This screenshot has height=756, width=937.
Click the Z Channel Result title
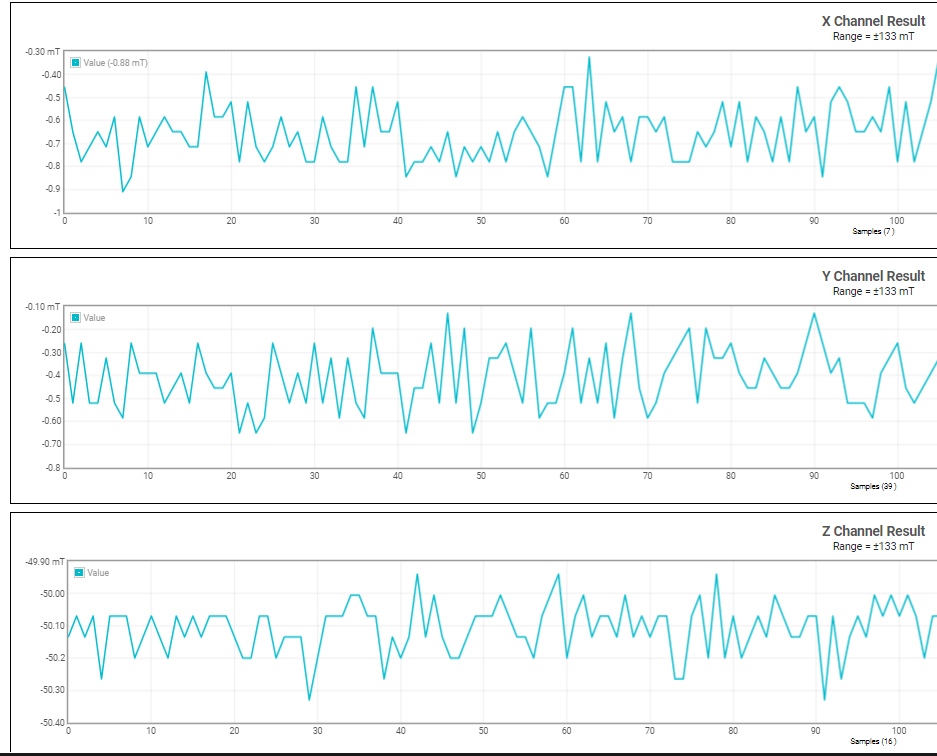point(873,531)
